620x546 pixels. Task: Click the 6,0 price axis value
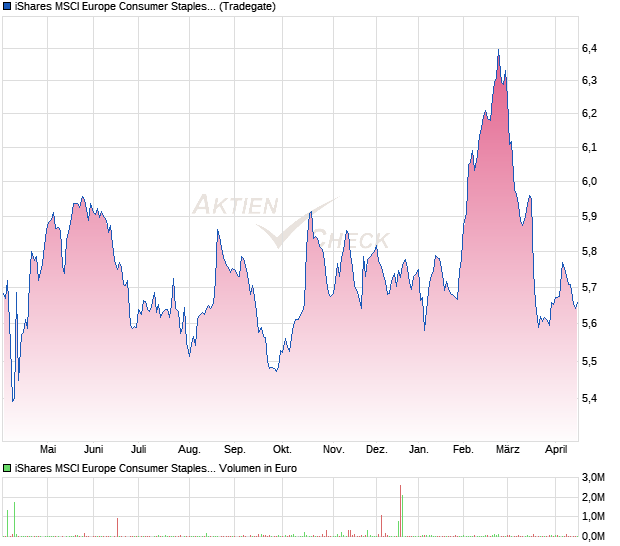(589, 181)
